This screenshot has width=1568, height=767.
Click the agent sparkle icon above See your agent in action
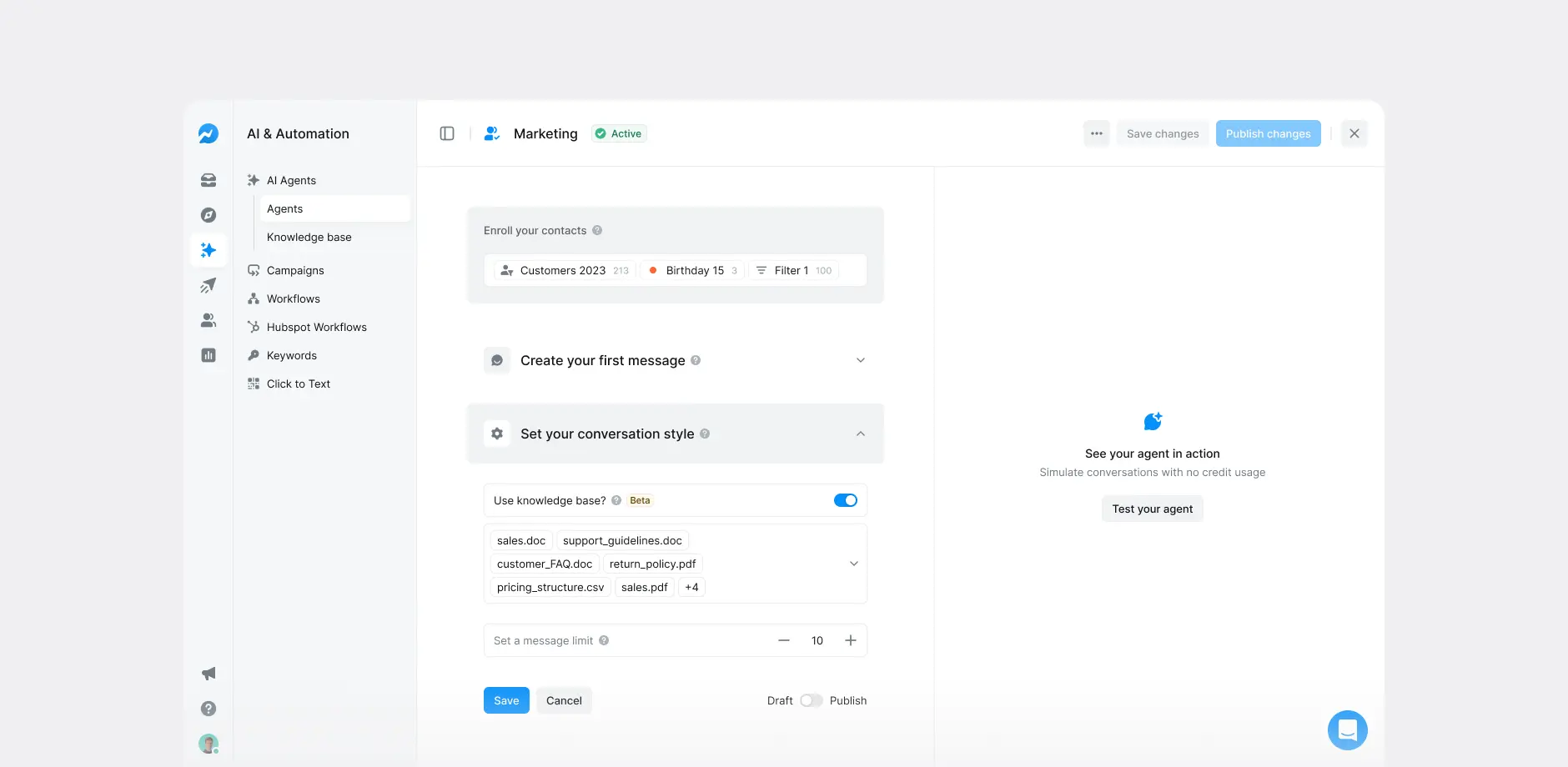(1153, 421)
